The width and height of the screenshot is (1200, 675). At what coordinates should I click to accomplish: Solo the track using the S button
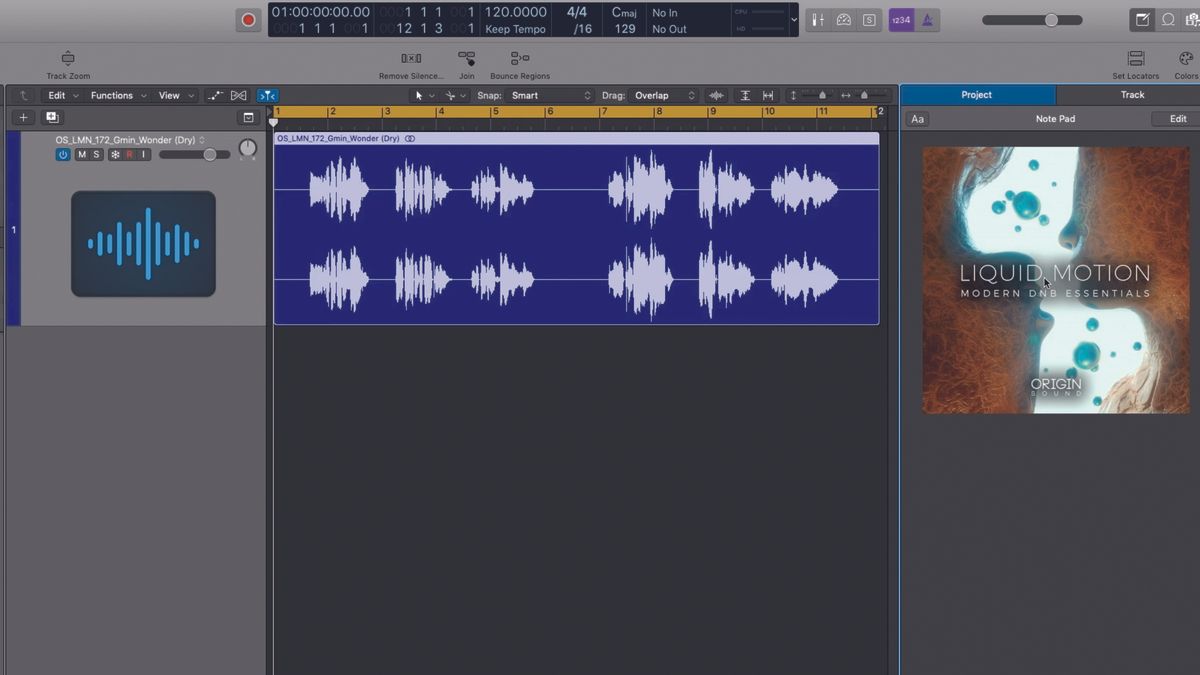(96, 154)
